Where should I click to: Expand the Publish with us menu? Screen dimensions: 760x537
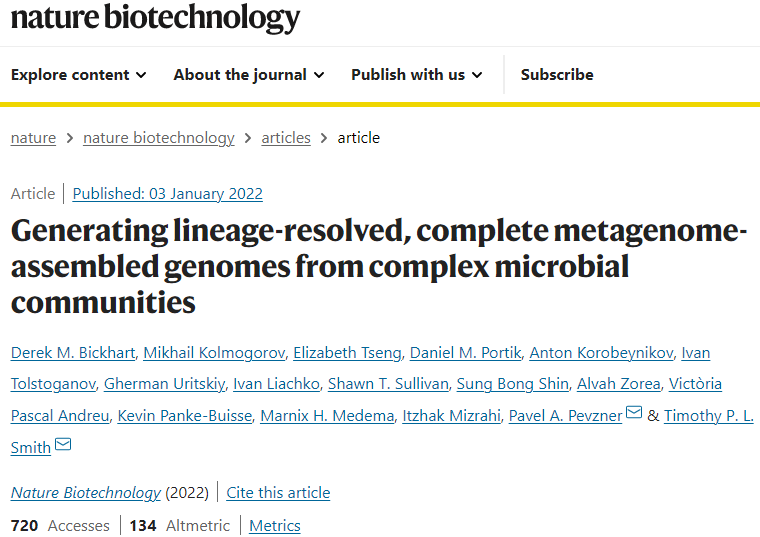[x=416, y=75]
